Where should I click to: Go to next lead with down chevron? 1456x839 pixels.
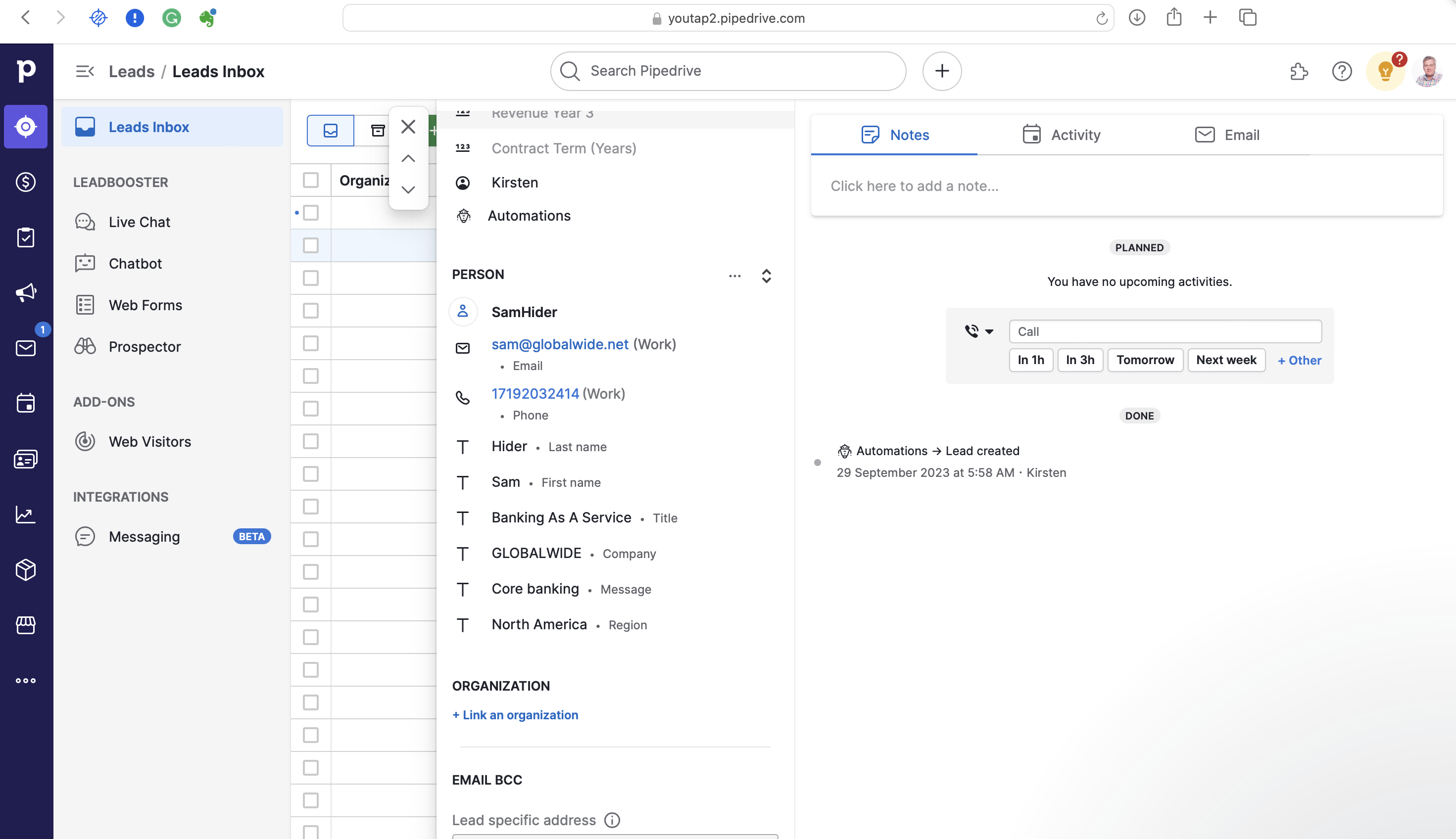click(408, 189)
